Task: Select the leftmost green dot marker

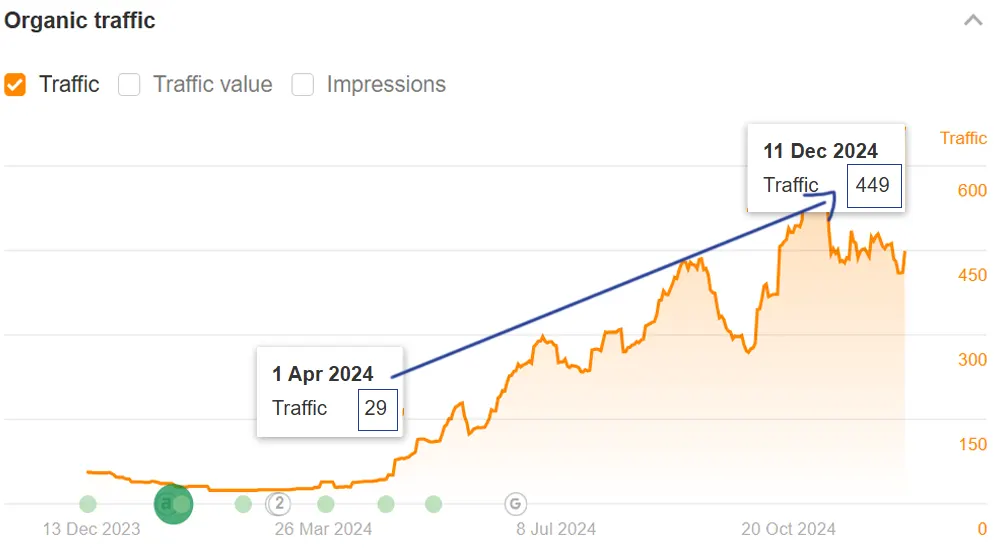Action: (x=88, y=503)
